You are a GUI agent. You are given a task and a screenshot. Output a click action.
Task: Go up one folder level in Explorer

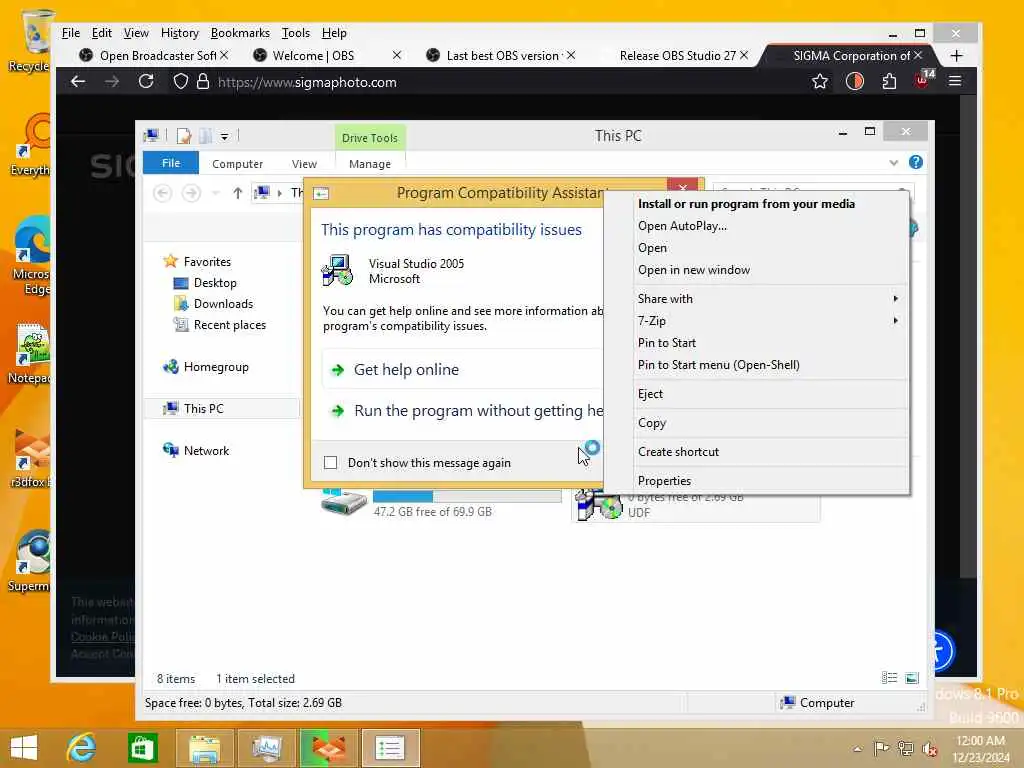click(238, 193)
